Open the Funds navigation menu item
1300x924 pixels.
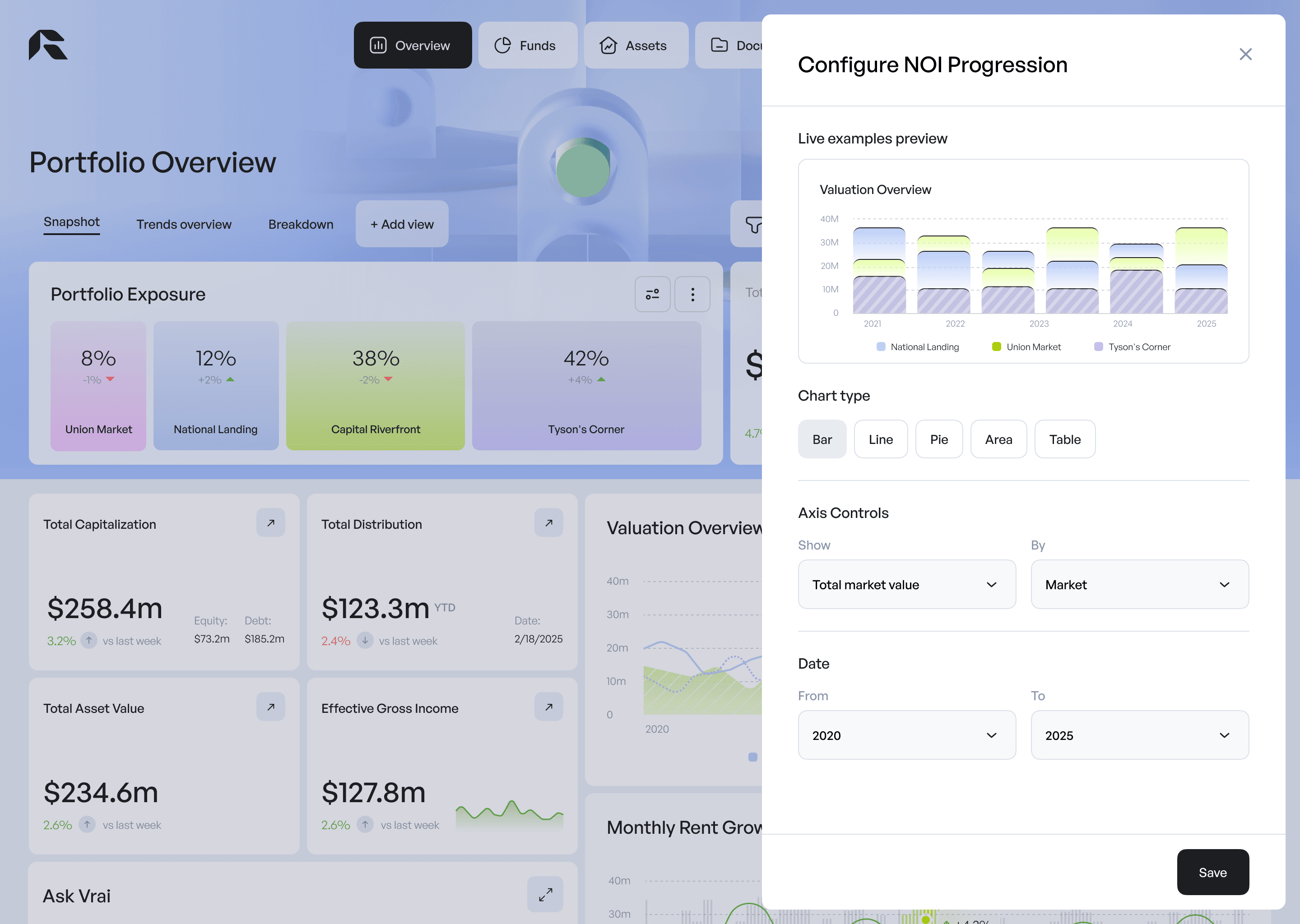point(528,45)
